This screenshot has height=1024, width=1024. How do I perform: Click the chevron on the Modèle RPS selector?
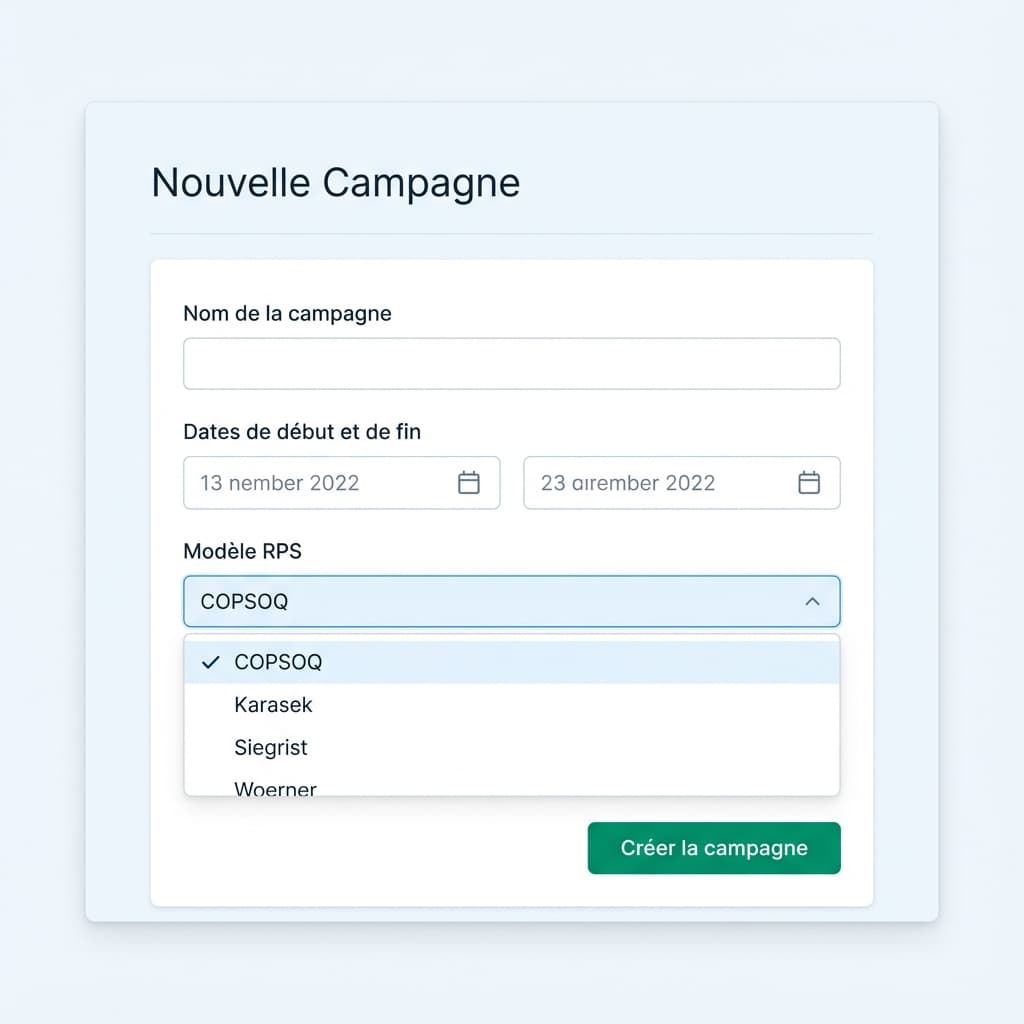(x=814, y=601)
